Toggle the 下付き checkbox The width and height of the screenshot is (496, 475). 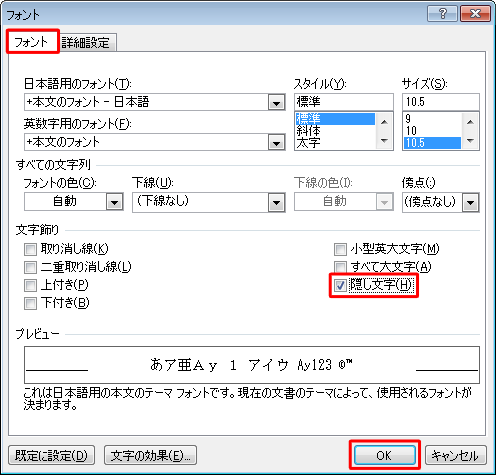(x=30, y=303)
